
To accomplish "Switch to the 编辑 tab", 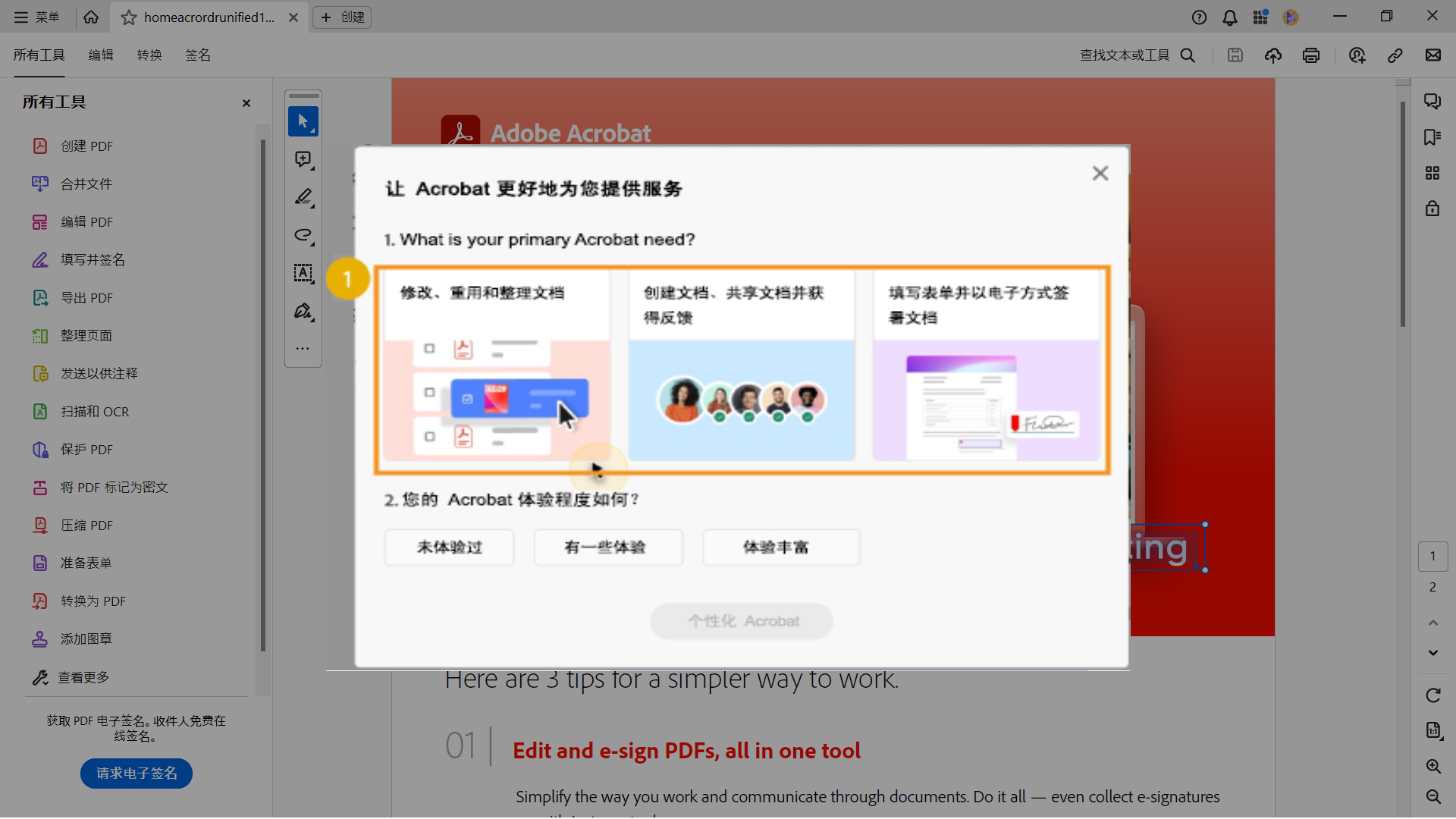I will point(101,55).
